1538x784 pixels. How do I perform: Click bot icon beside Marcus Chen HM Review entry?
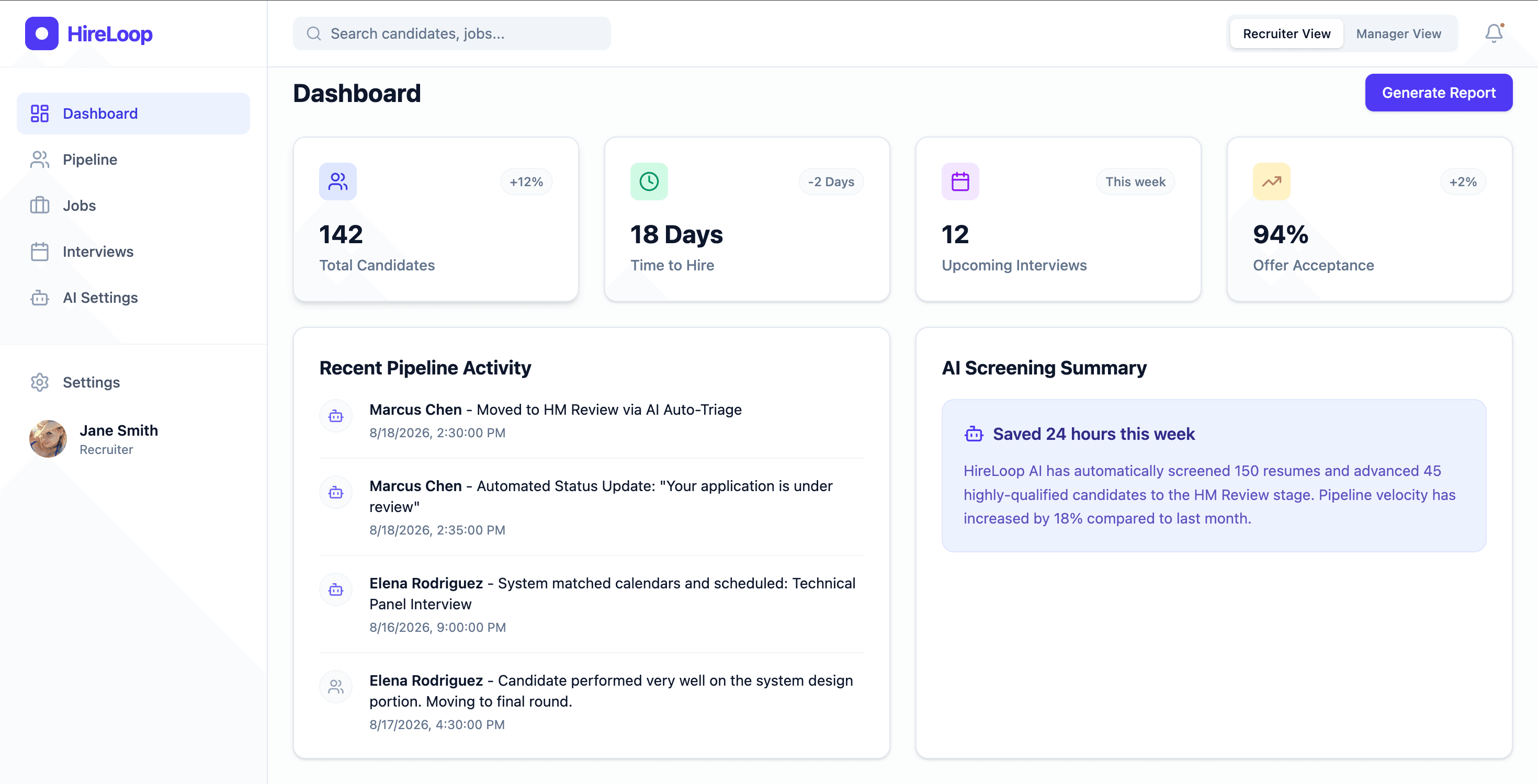pyautogui.click(x=336, y=416)
